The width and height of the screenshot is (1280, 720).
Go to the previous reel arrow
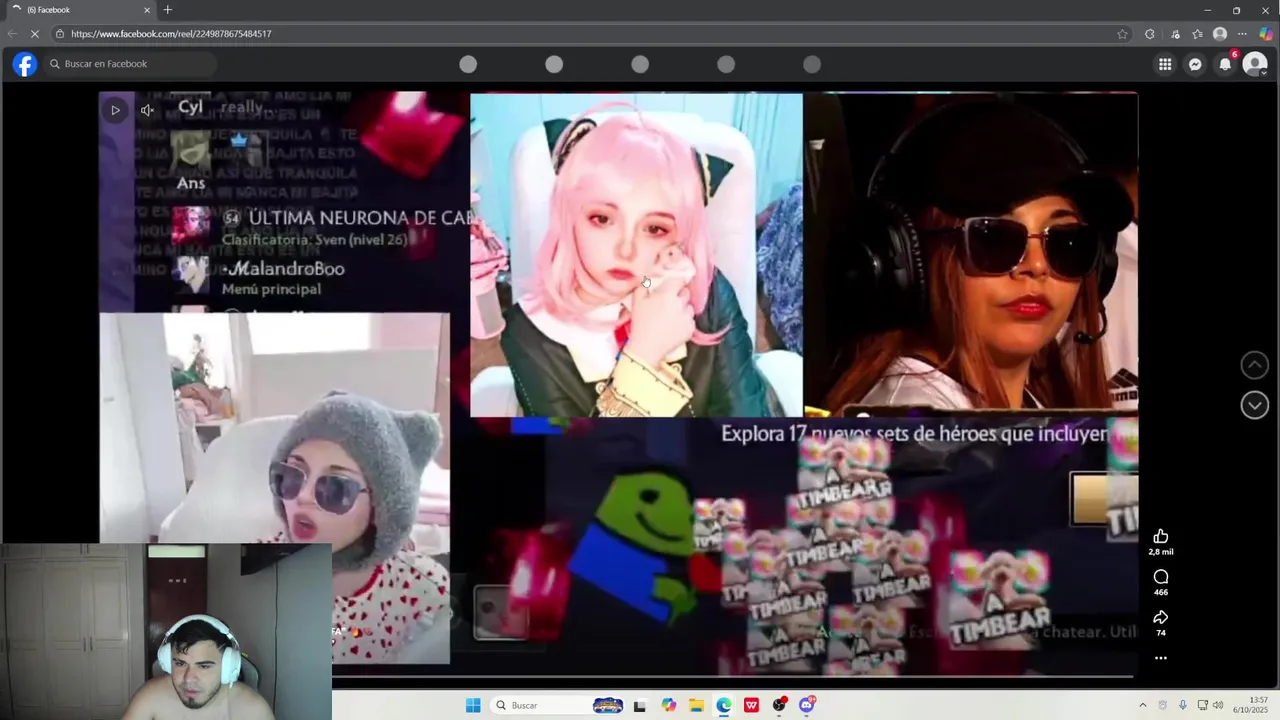point(1255,365)
